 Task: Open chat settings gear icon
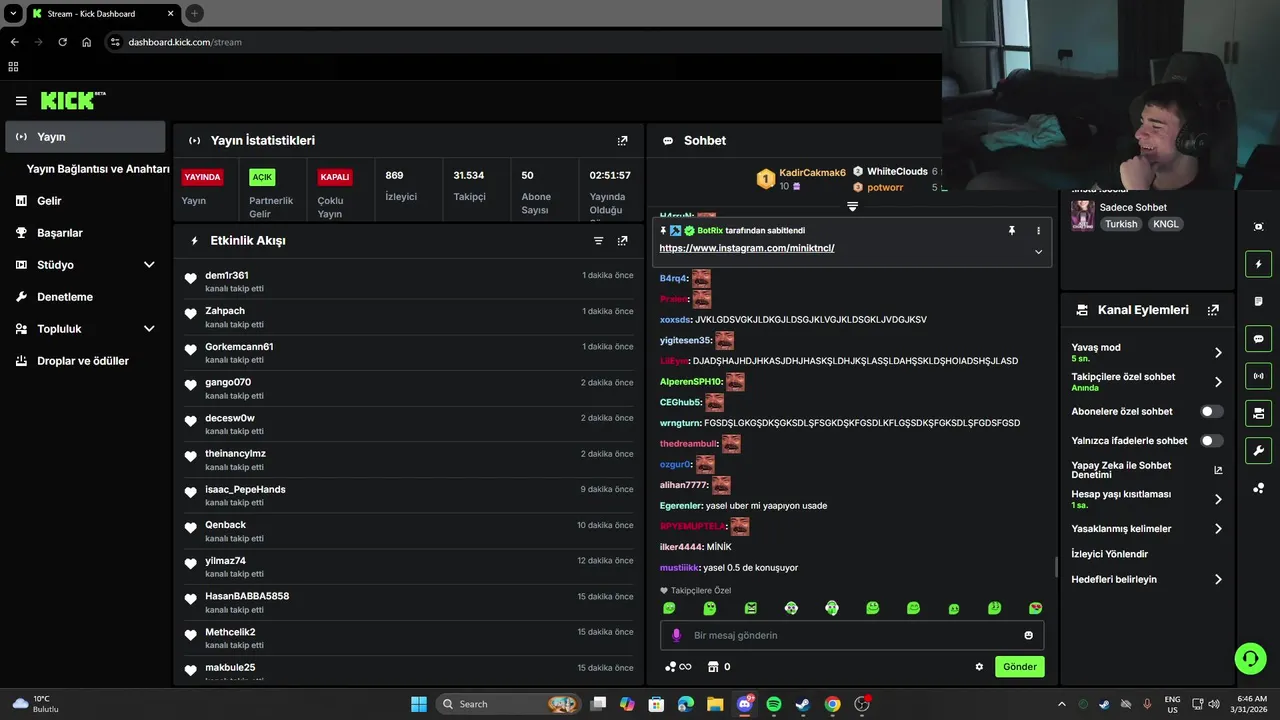(979, 667)
